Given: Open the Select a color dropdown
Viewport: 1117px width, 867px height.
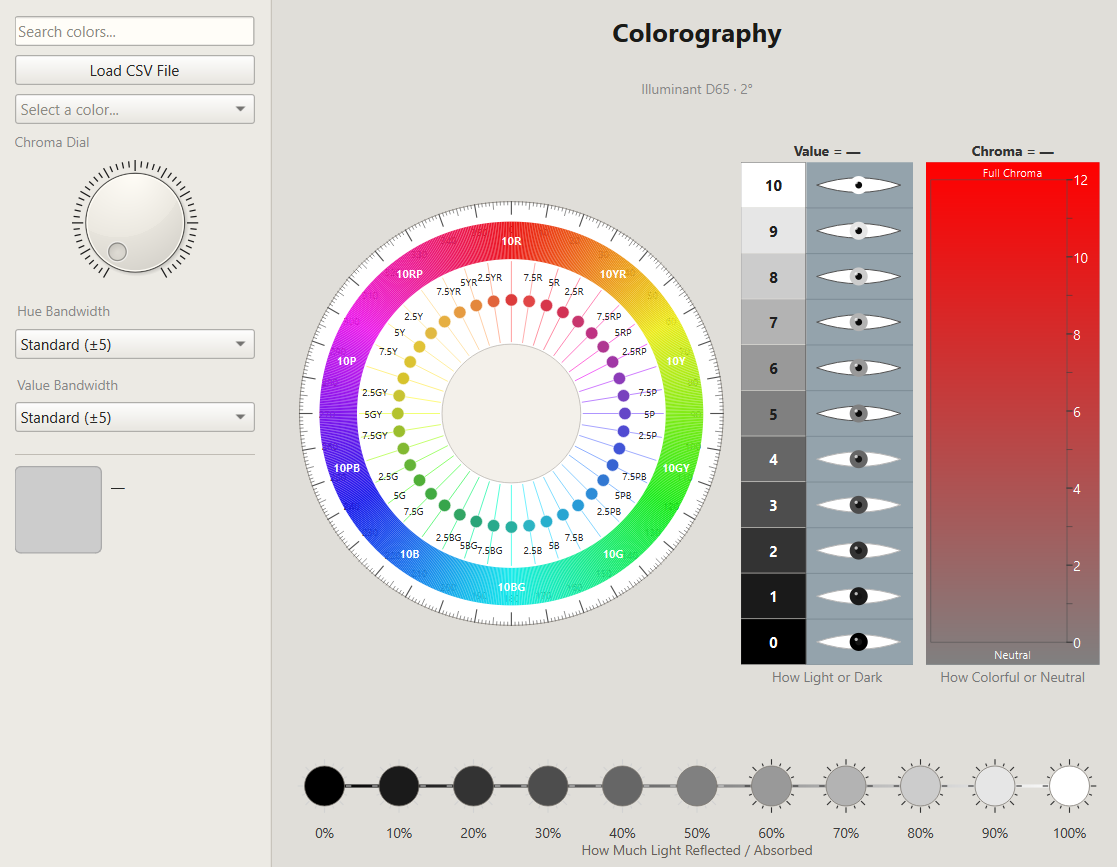Looking at the screenshot, I should click(x=134, y=109).
